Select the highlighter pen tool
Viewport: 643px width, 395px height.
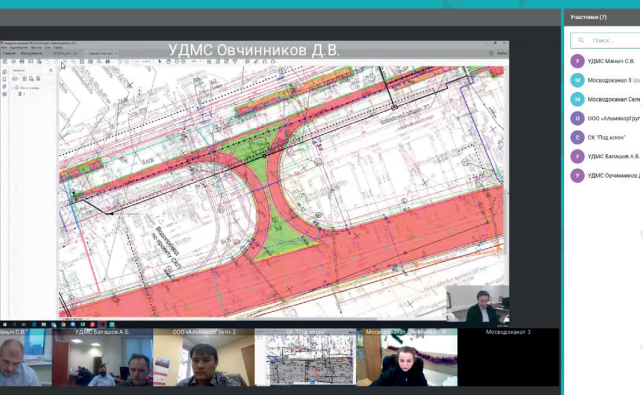point(256,62)
